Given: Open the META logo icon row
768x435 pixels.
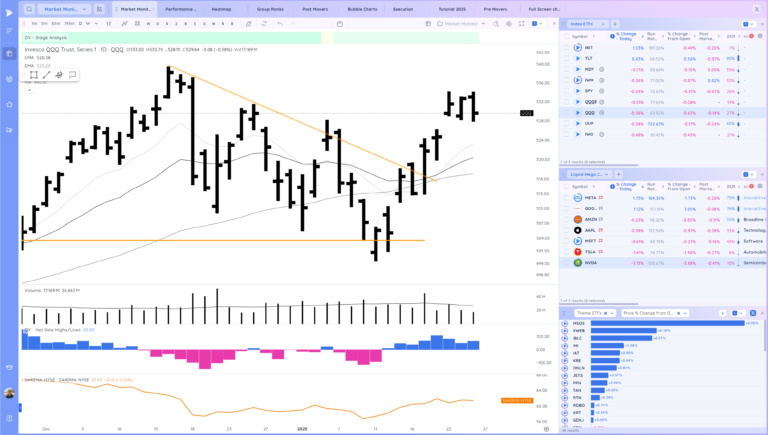Looking at the screenshot, I should (x=577, y=198).
